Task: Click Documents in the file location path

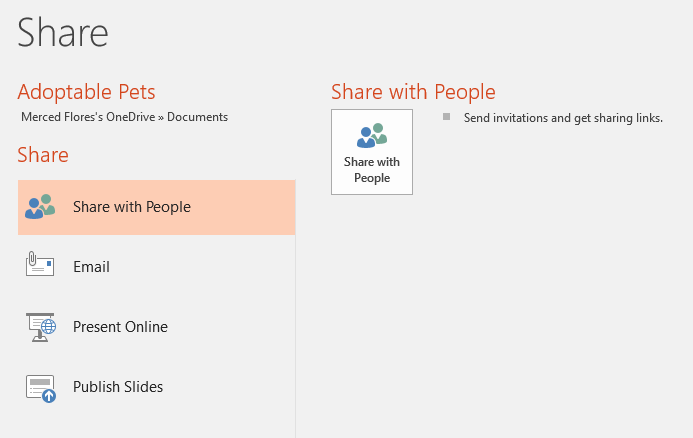Action: tap(197, 117)
